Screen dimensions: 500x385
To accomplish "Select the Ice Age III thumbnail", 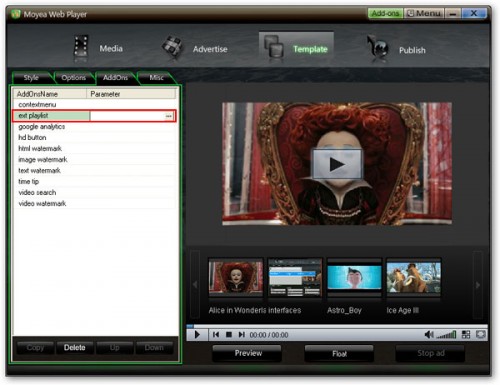I will (414, 277).
